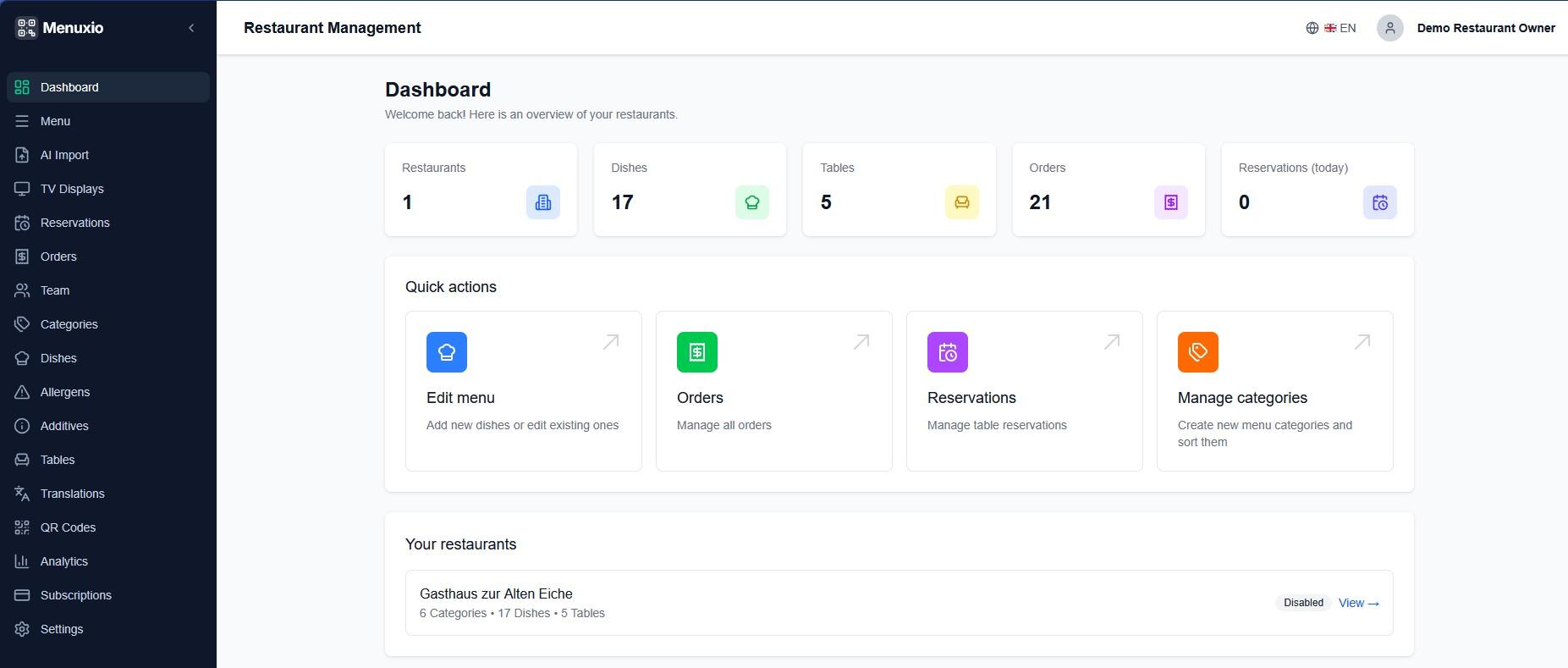Open the Edit menu quick action title

(460, 398)
